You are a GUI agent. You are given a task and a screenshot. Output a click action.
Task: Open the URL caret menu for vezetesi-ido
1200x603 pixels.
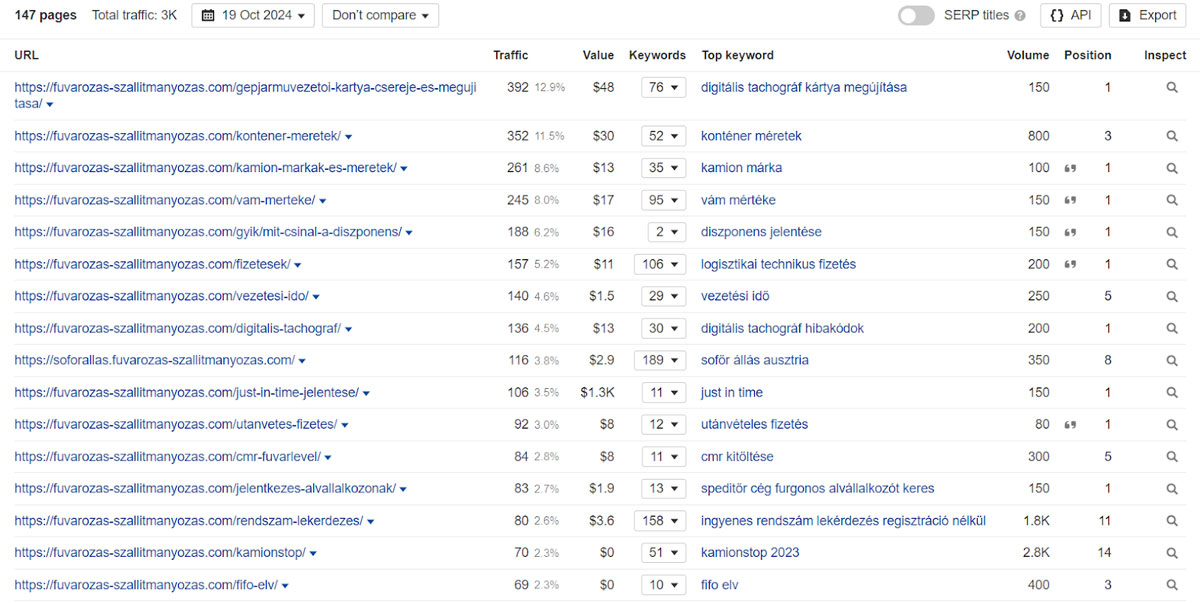click(316, 297)
